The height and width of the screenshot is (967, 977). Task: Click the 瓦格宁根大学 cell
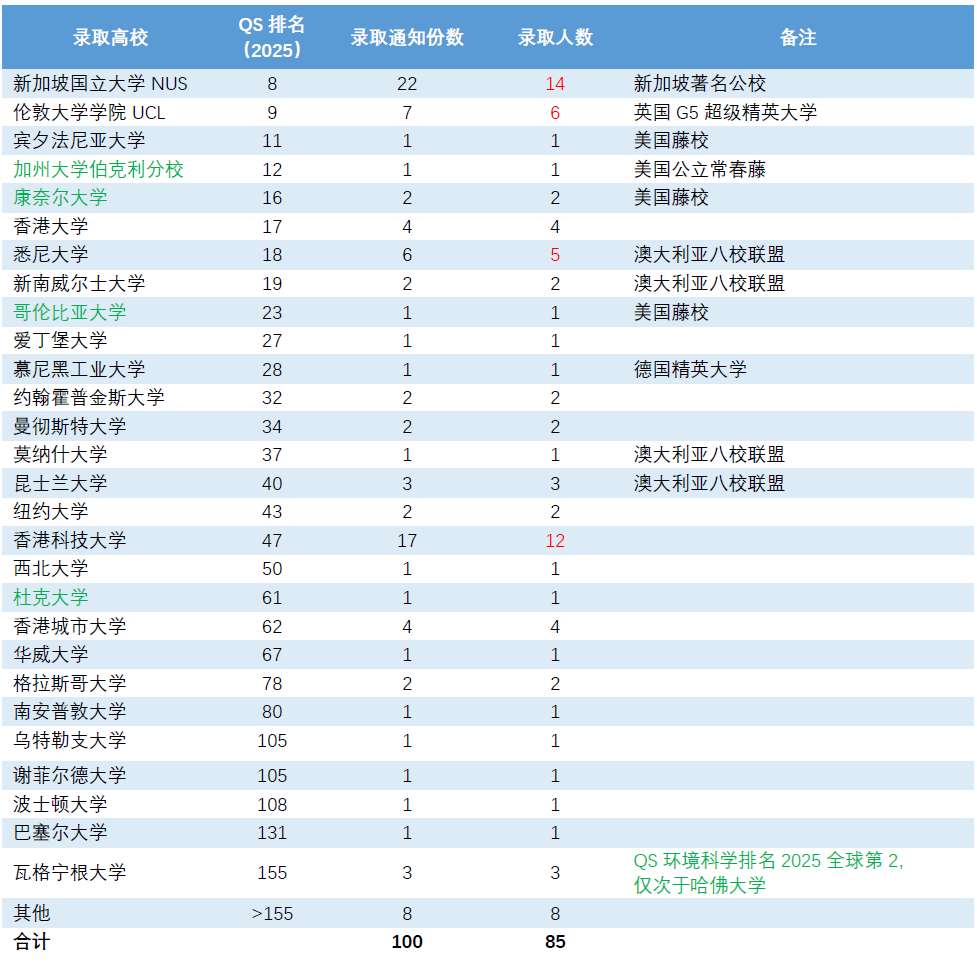[70, 873]
